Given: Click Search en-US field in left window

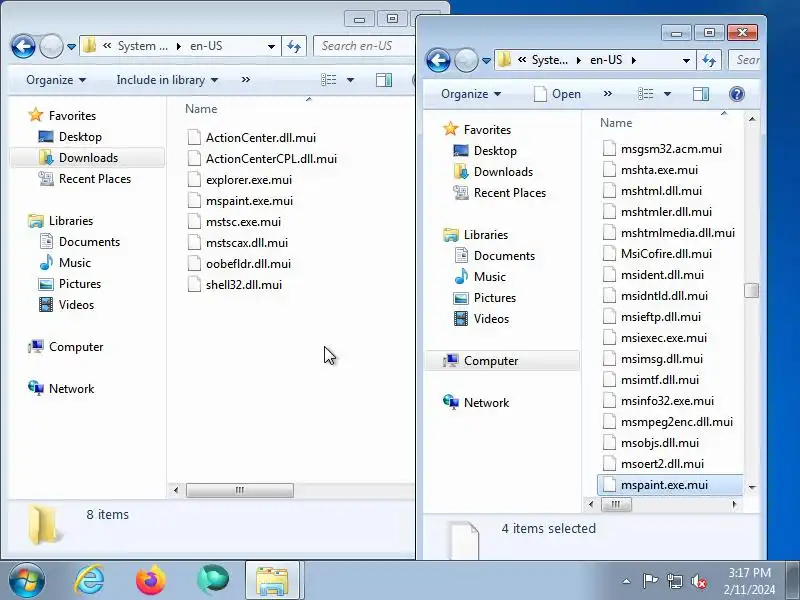Looking at the screenshot, I should point(364,46).
